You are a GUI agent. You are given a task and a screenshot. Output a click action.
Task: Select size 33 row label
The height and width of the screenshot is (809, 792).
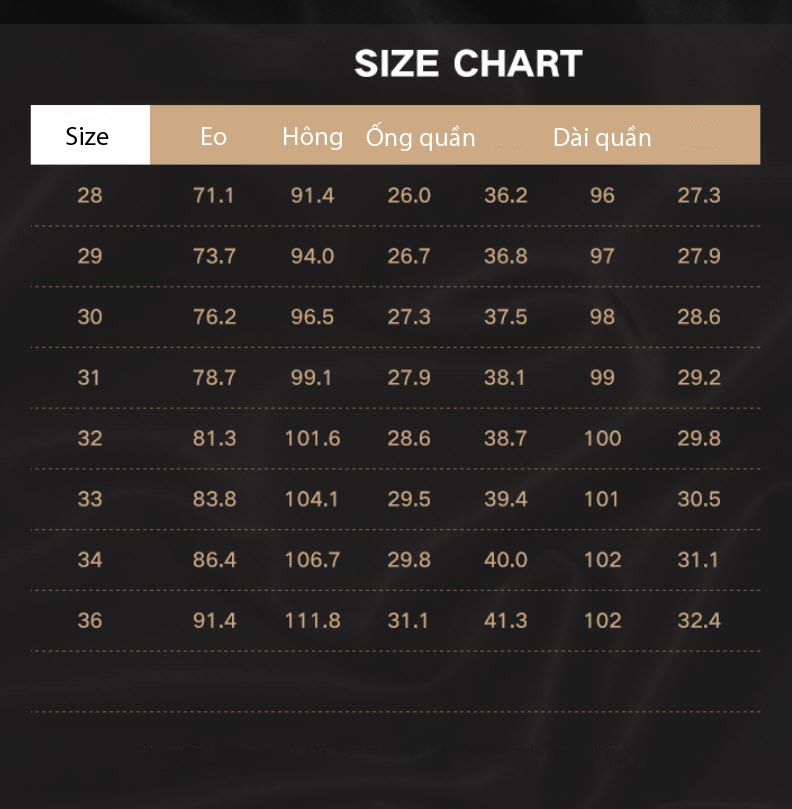click(x=90, y=499)
